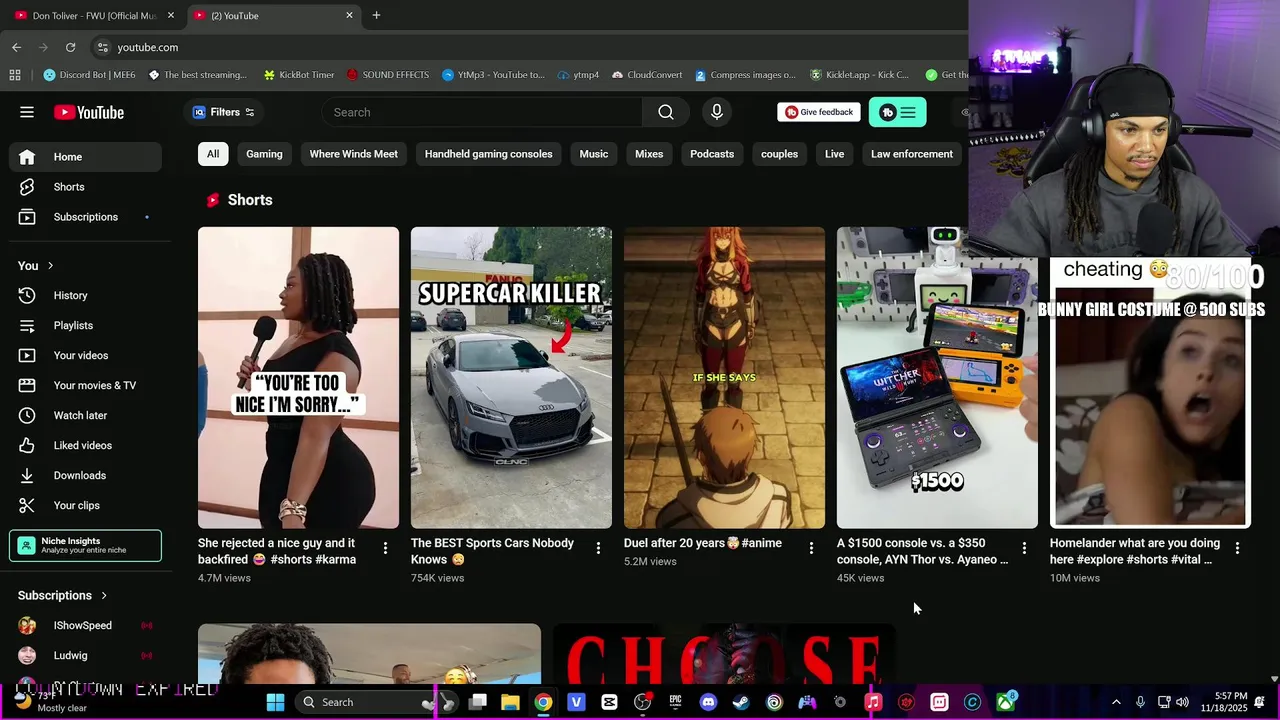
Task: Start voice search with microphone icon
Action: [717, 112]
